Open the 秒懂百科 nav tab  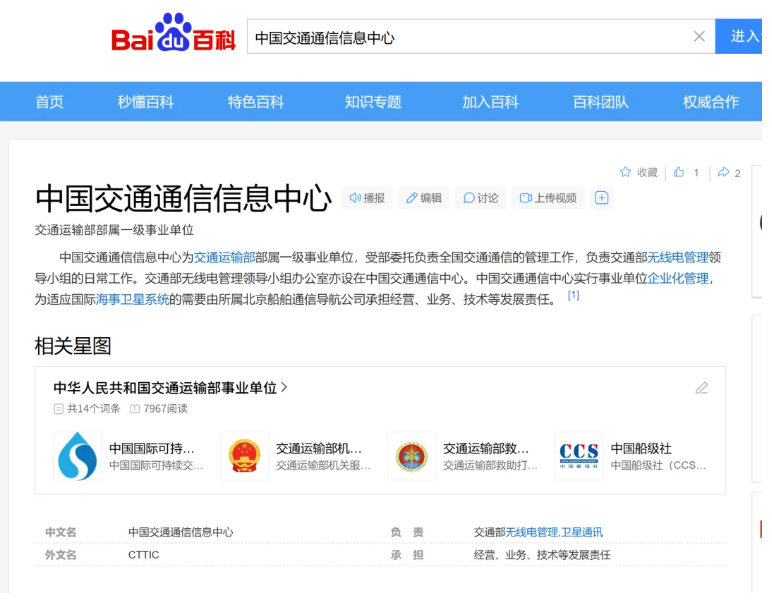pyautogui.click(x=146, y=102)
